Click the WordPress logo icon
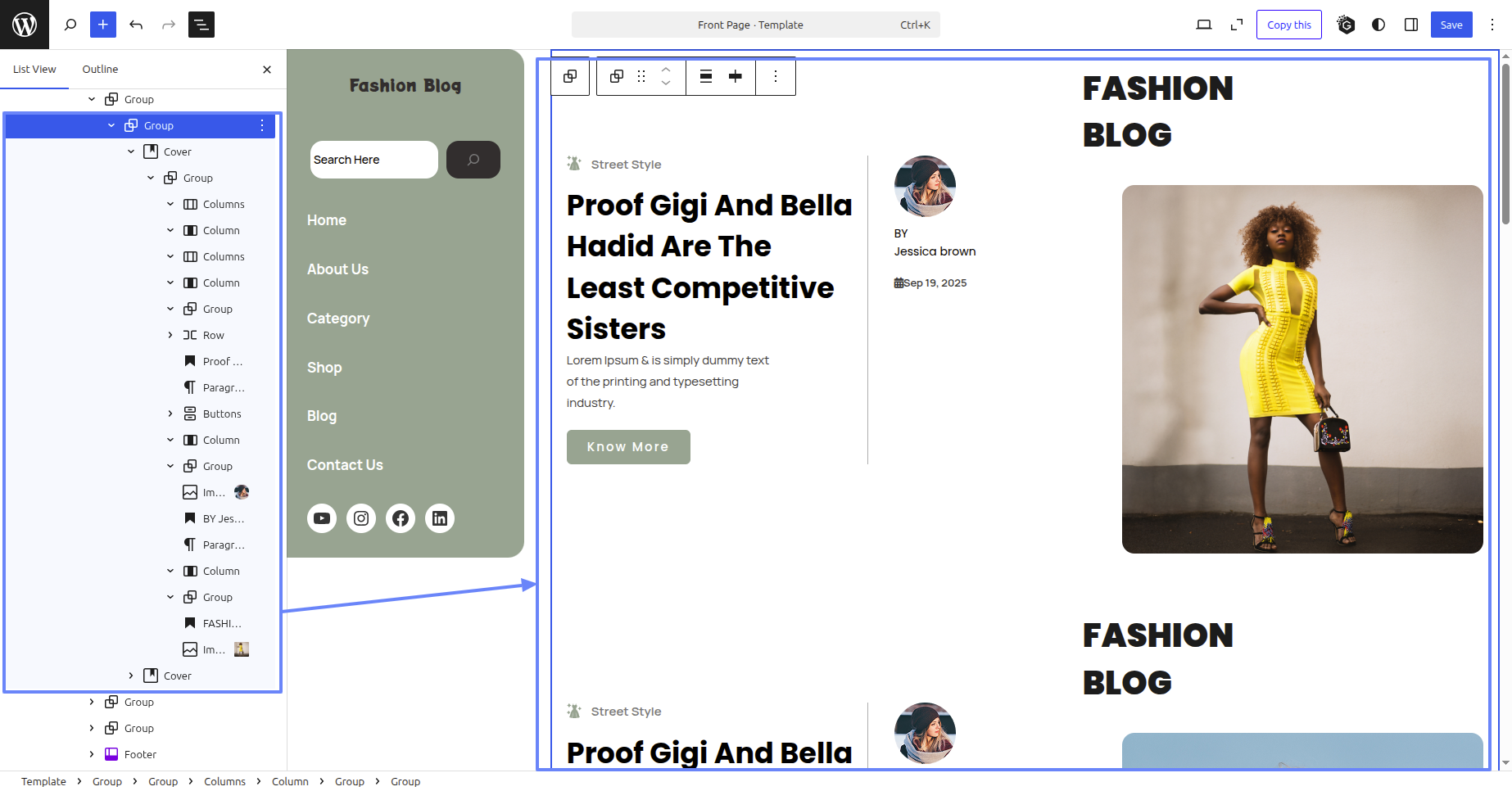The width and height of the screenshot is (1512, 791). tap(25, 25)
